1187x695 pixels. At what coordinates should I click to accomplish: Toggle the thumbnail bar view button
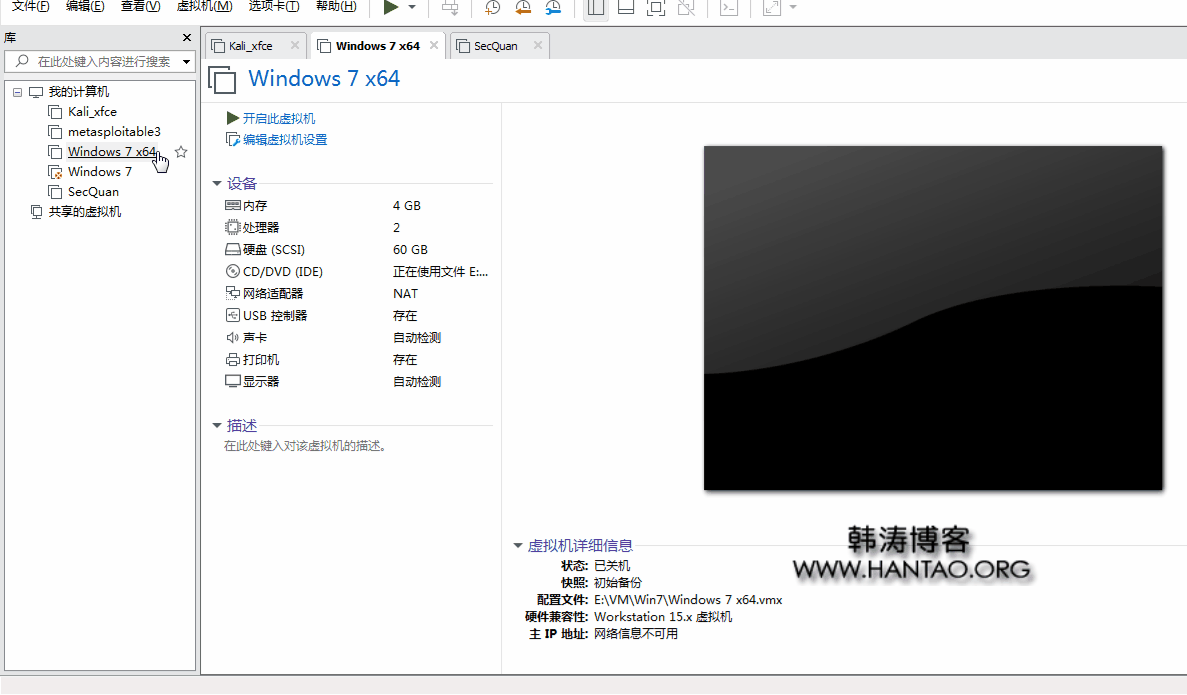[626, 8]
